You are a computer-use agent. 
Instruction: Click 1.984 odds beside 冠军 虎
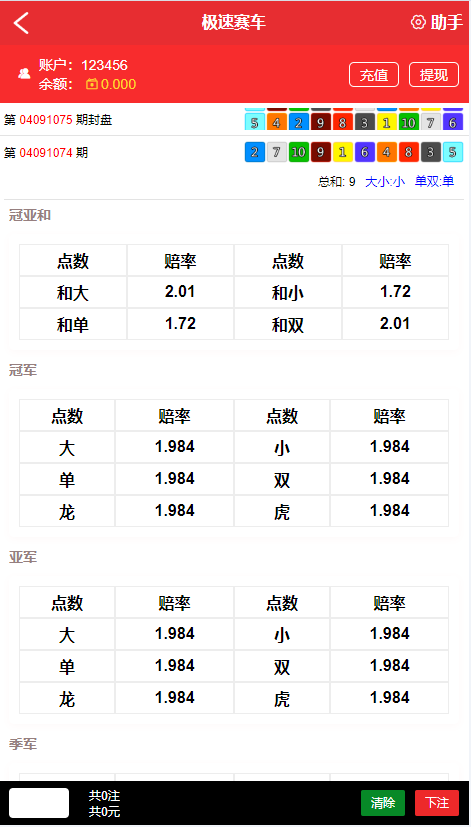390,511
